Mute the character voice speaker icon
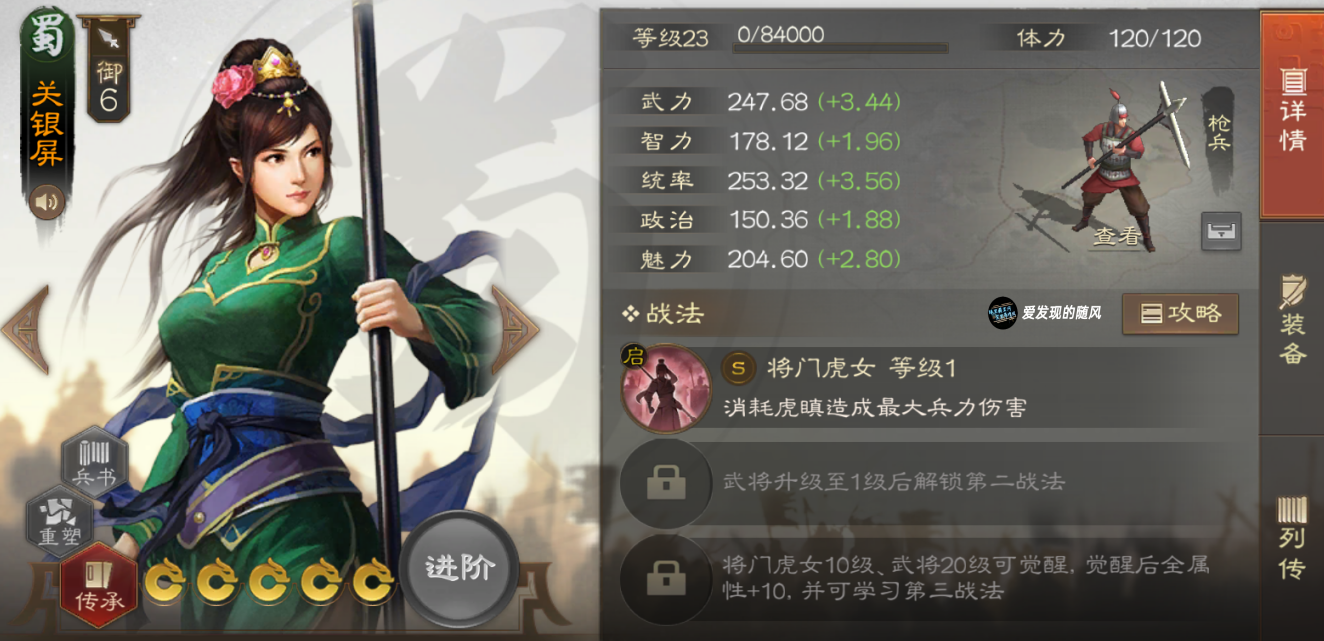1324x641 pixels. coord(47,203)
